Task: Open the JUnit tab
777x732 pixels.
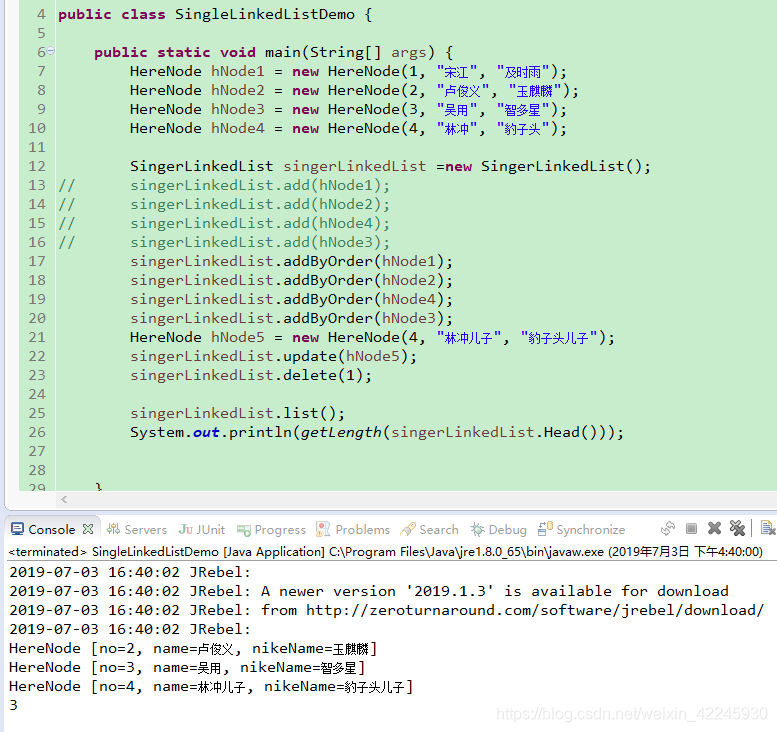Action: (x=202, y=529)
